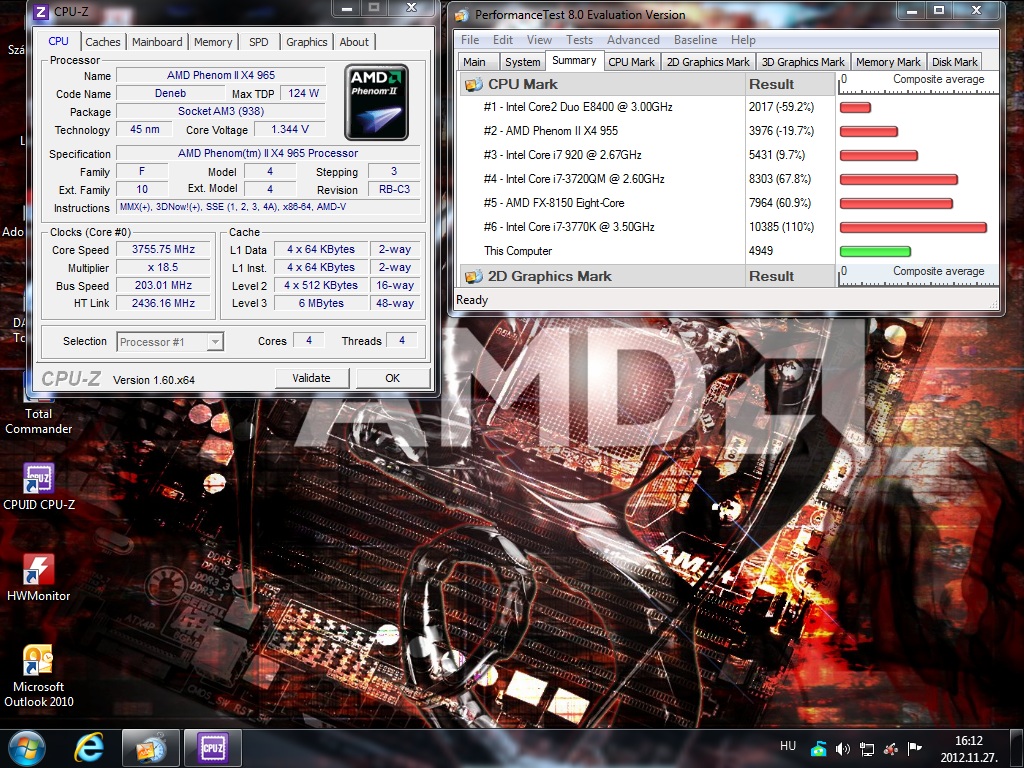Image resolution: width=1024 pixels, height=768 pixels.
Task: Click the Core Voltage value 1.344 V
Action: click(290, 129)
